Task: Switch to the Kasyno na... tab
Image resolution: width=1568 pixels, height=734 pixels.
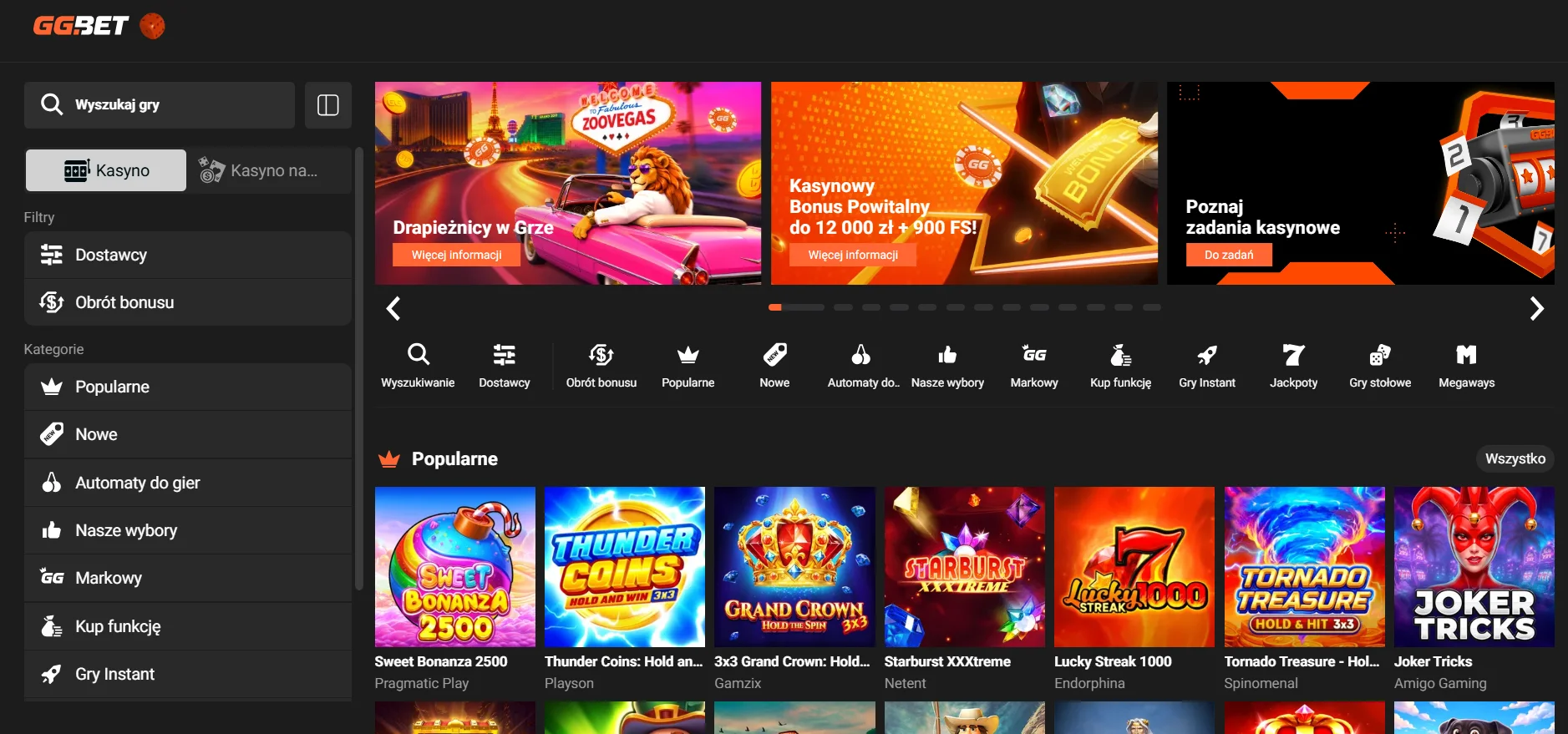Action: tap(269, 170)
